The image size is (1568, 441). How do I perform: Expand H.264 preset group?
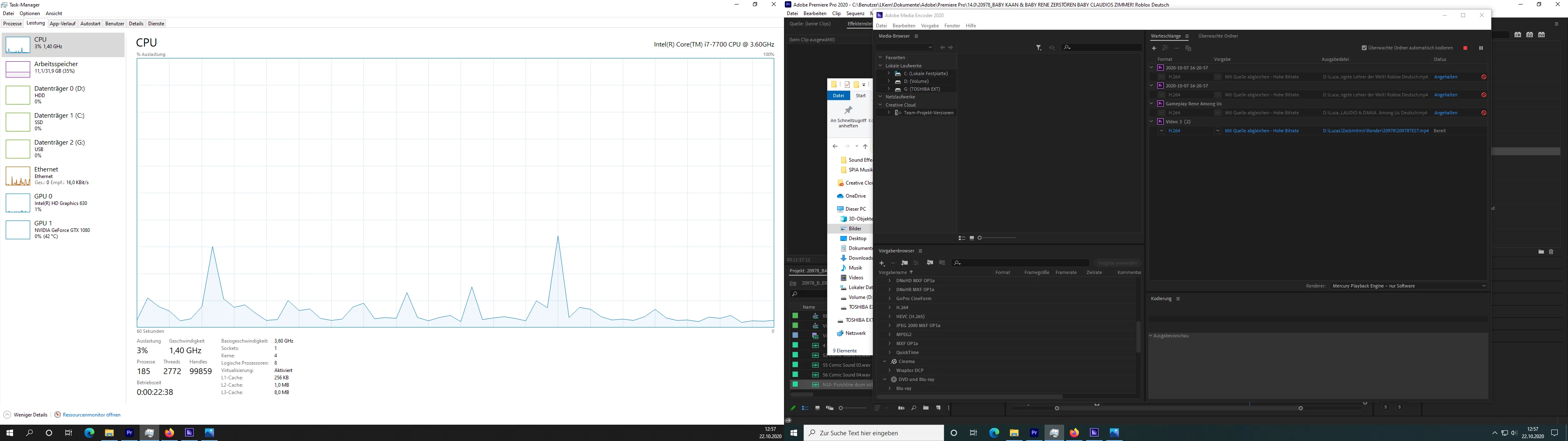pyautogui.click(x=889, y=307)
